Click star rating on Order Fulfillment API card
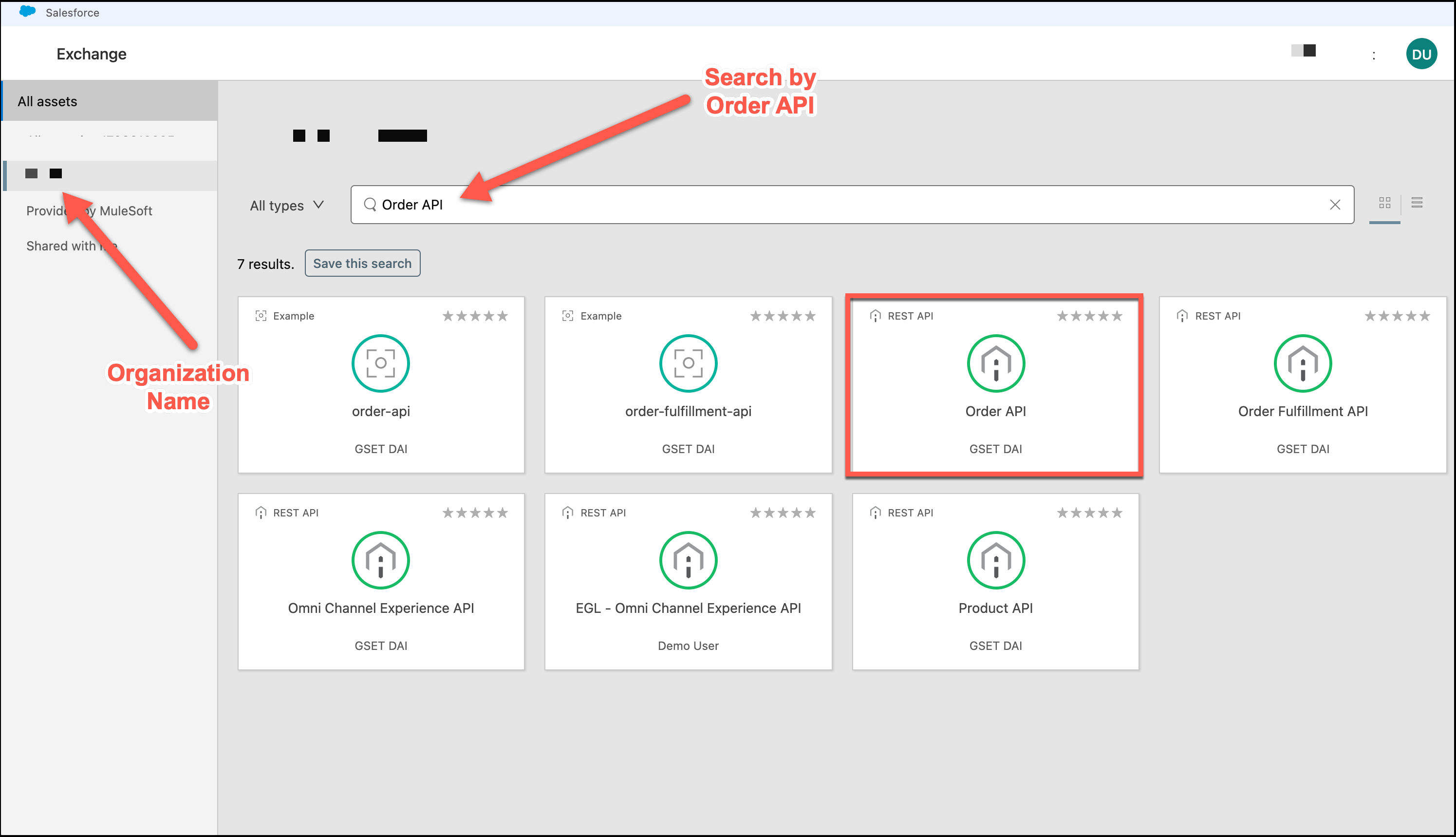Screen dimensions: 1456x837 click(x=1397, y=316)
